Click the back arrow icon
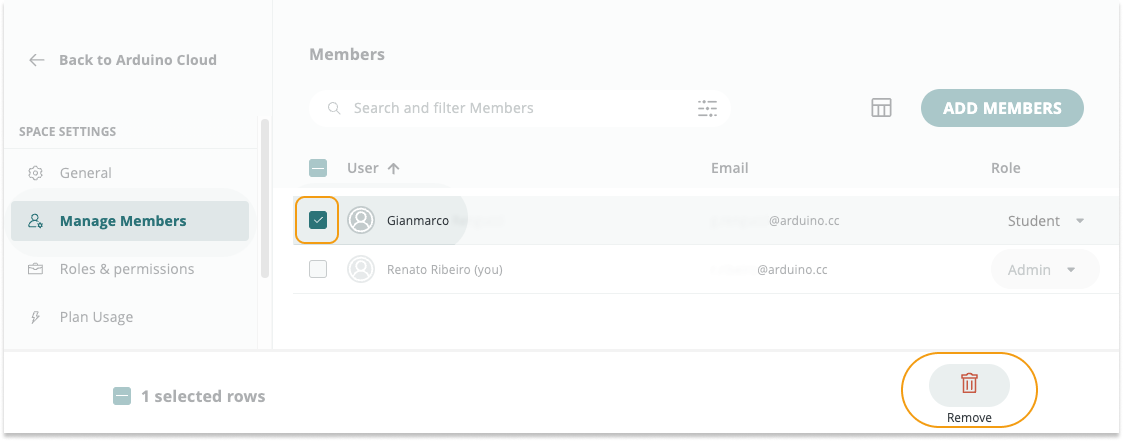This screenshot has height=441, width=1123. pos(37,60)
